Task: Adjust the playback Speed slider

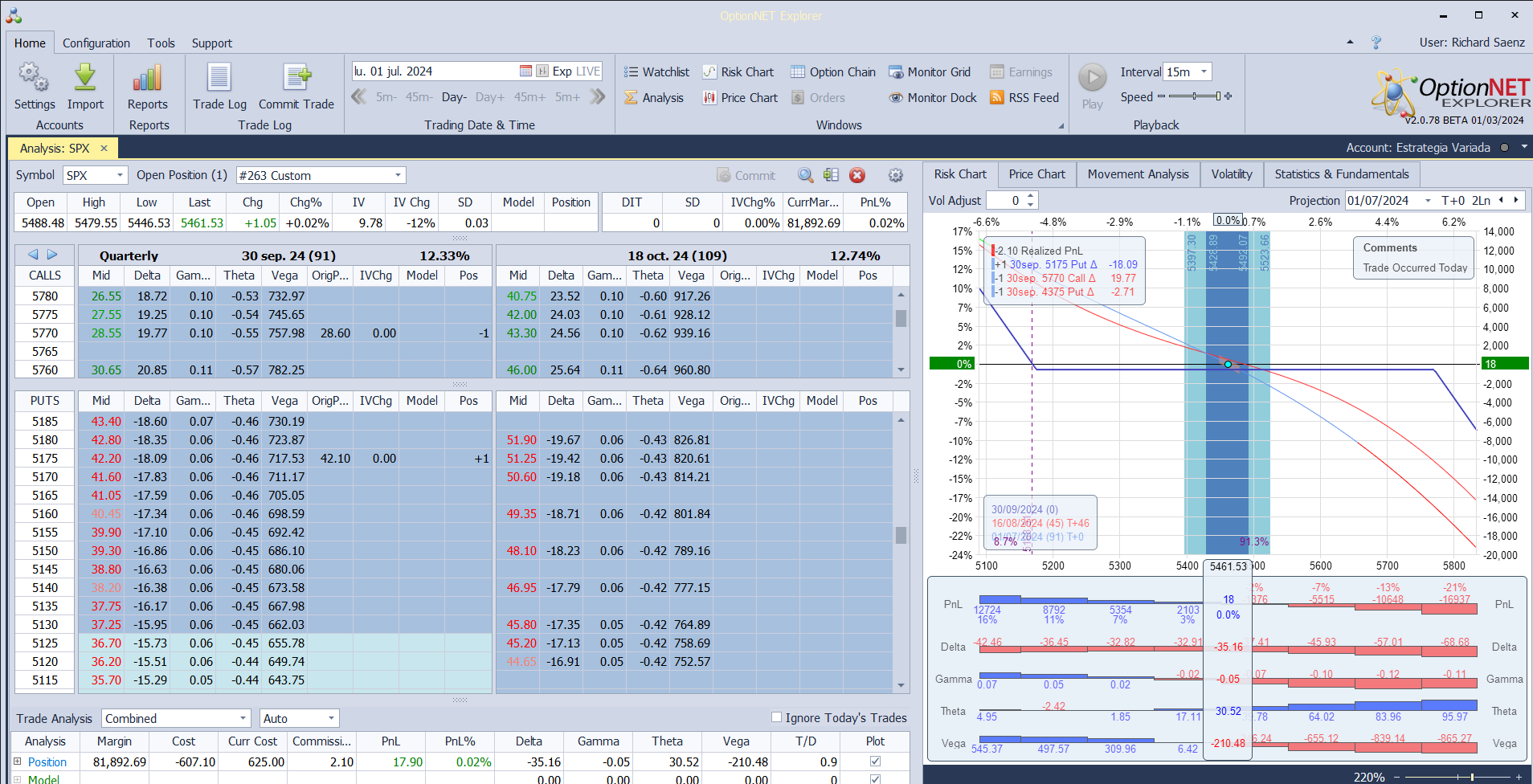Action: (x=1195, y=96)
